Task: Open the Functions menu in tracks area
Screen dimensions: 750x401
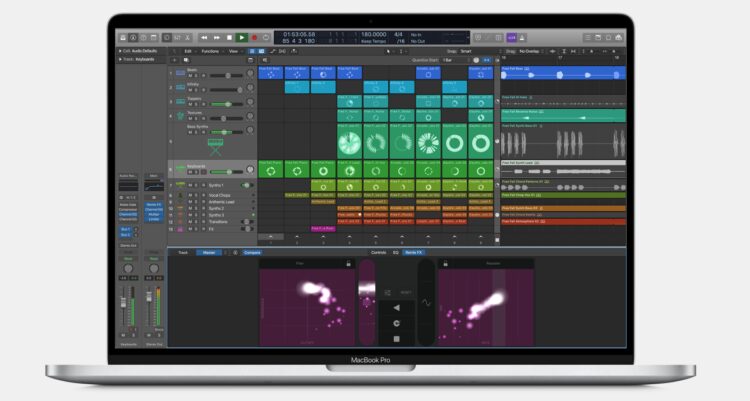Action: tap(211, 50)
